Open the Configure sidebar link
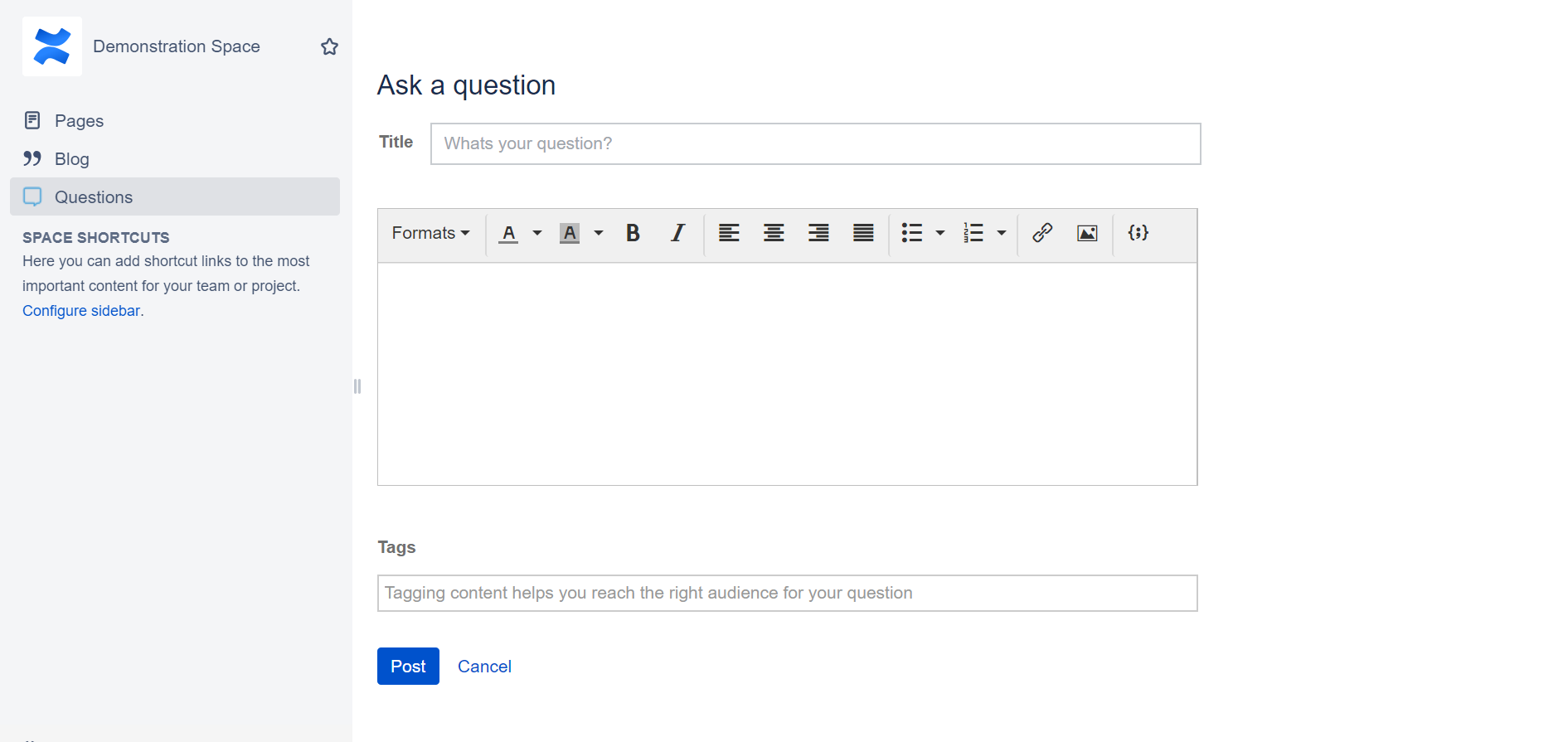1568x742 pixels. pos(81,311)
